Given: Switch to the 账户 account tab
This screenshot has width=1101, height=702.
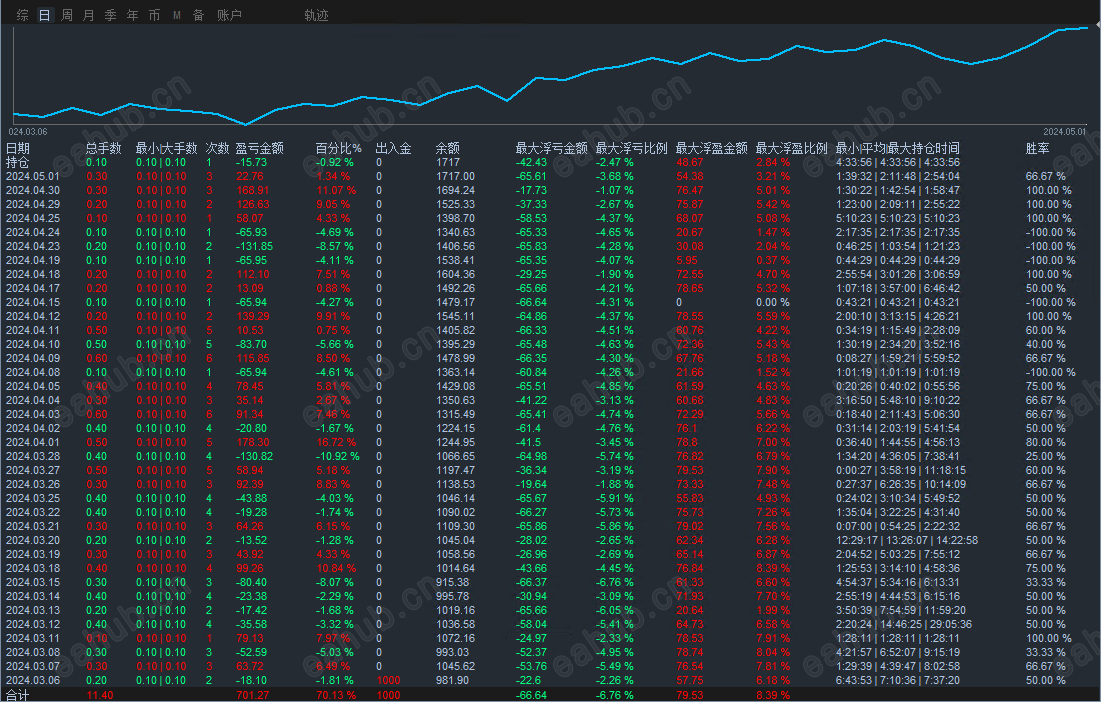Looking at the screenshot, I should click(229, 15).
